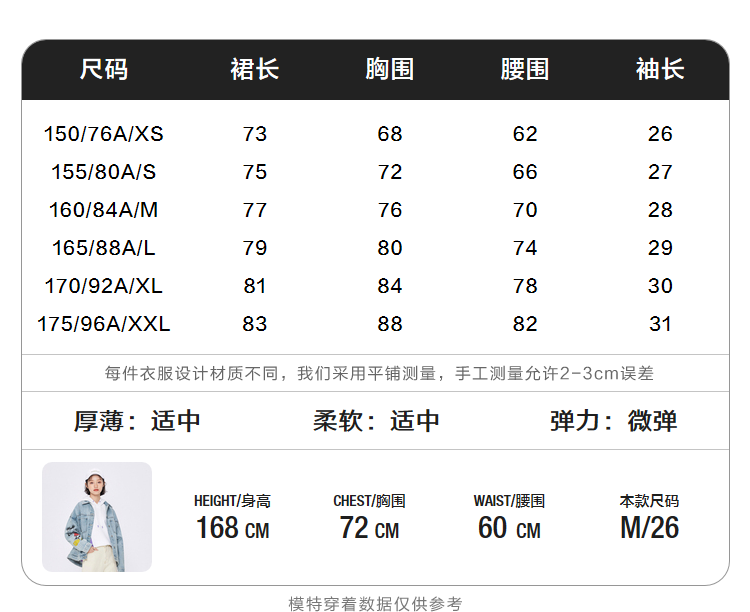750x612 pixels.
Task: Click the HEIGHT/身高 label
Action: [x=232, y=501]
